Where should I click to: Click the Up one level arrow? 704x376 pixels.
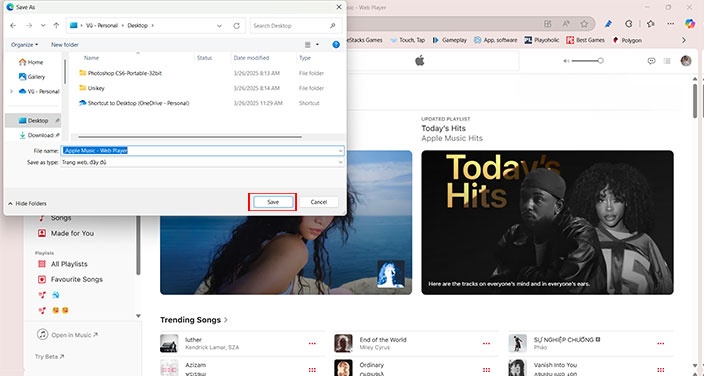point(56,26)
